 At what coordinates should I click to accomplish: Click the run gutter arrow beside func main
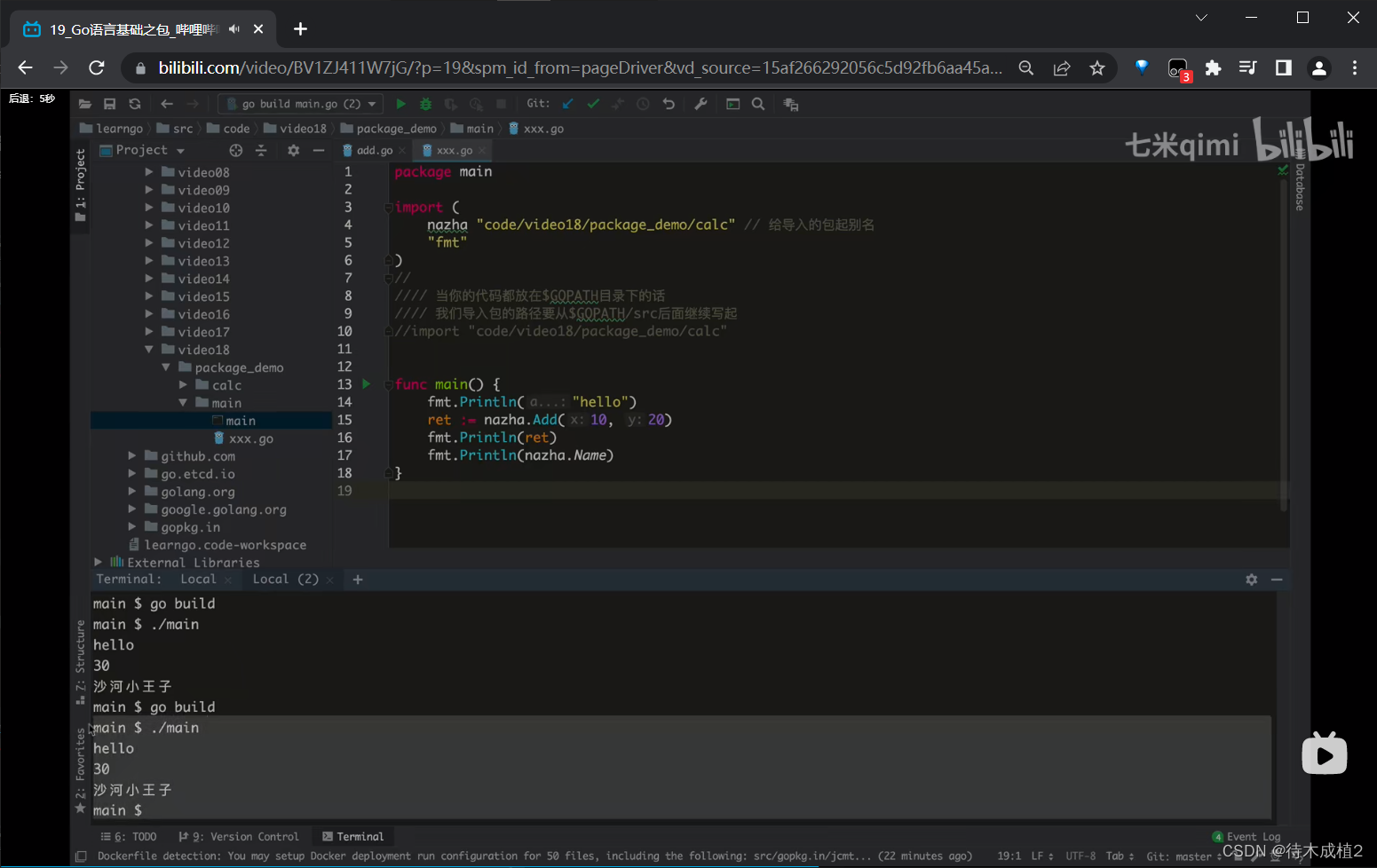point(366,384)
